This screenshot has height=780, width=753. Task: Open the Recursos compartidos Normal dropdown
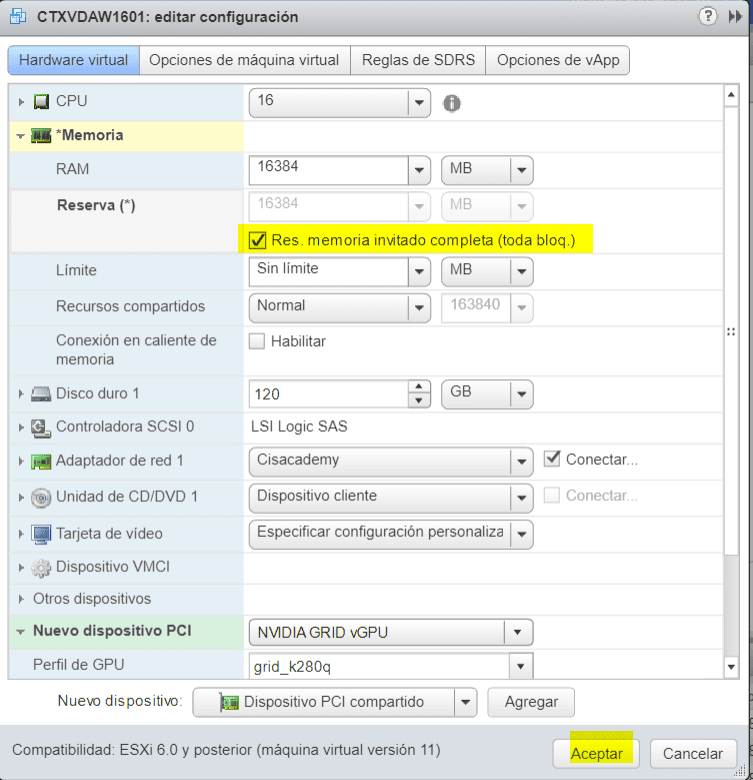(339, 307)
